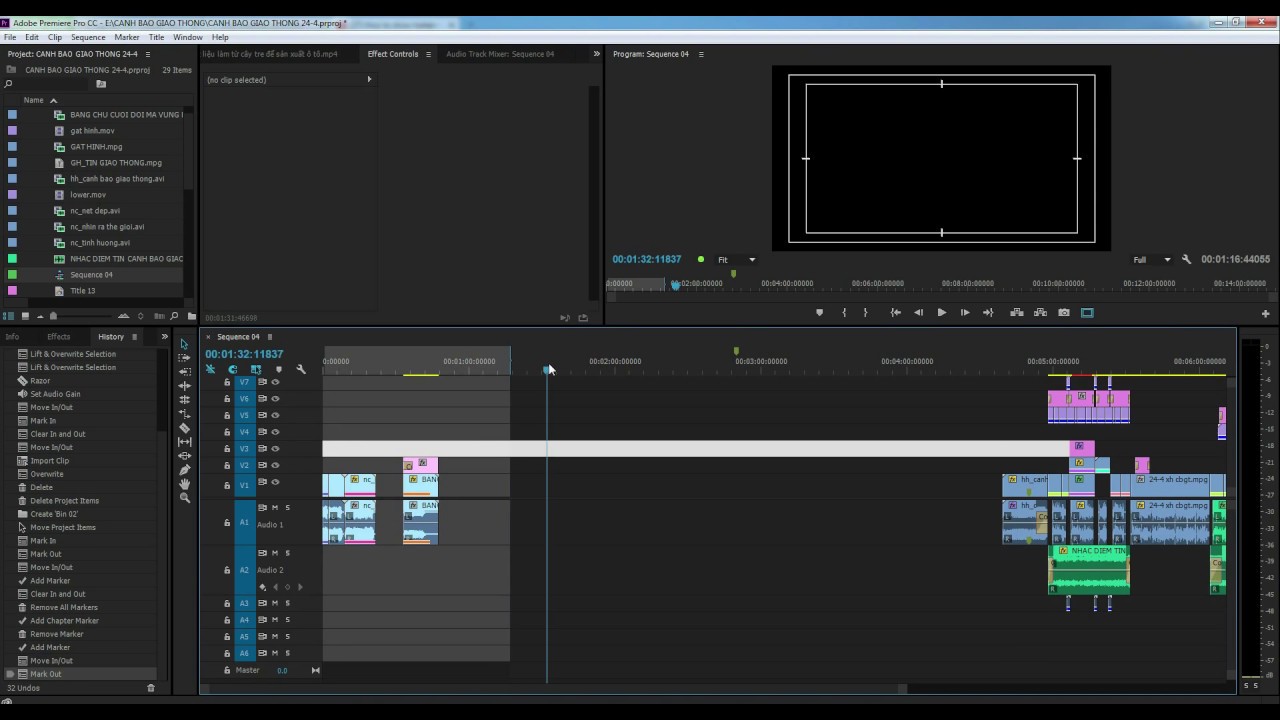
Task: Open the History panel menu
Action: [x=134, y=337]
